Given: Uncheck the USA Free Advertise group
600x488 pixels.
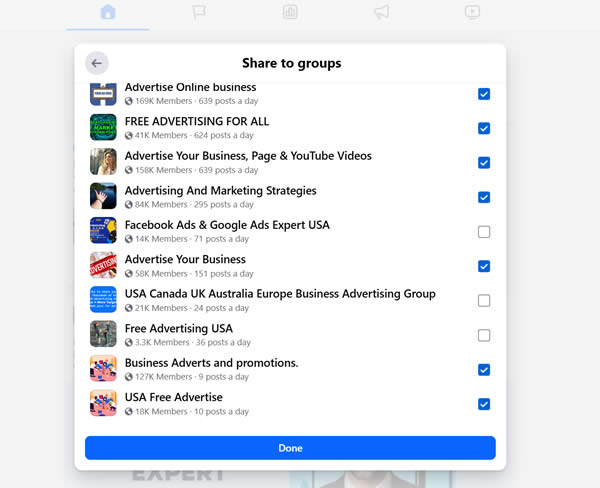Looking at the screenshot, I should click(484, 404).
